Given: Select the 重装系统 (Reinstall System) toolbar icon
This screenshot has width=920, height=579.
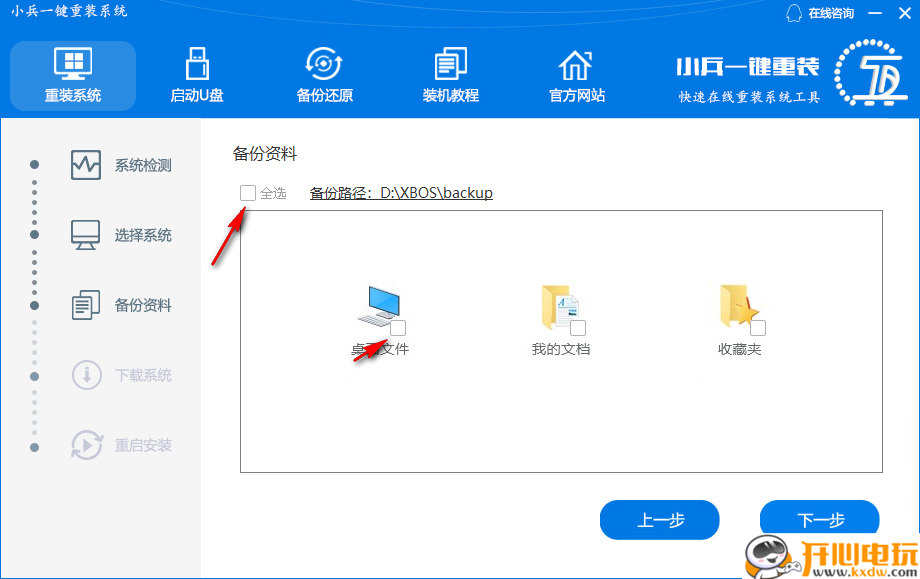Looking at the screenshot, I should click(x=73, y=75).
